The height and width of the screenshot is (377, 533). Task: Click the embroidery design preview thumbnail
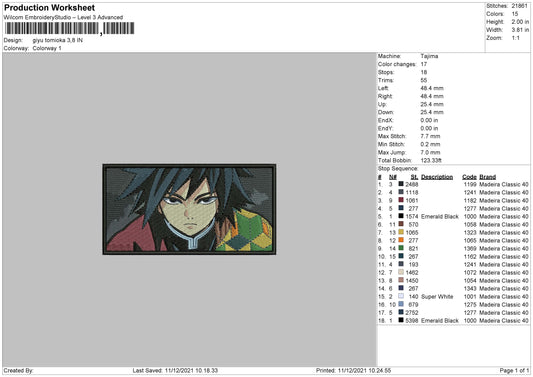click(189, 209)
